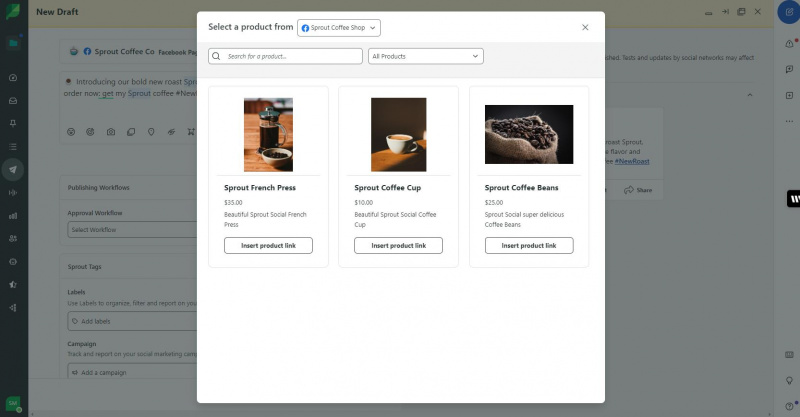Open the dashboard gauge icon in sidebar
The image size is (800, 417).
tap(13, 78)
